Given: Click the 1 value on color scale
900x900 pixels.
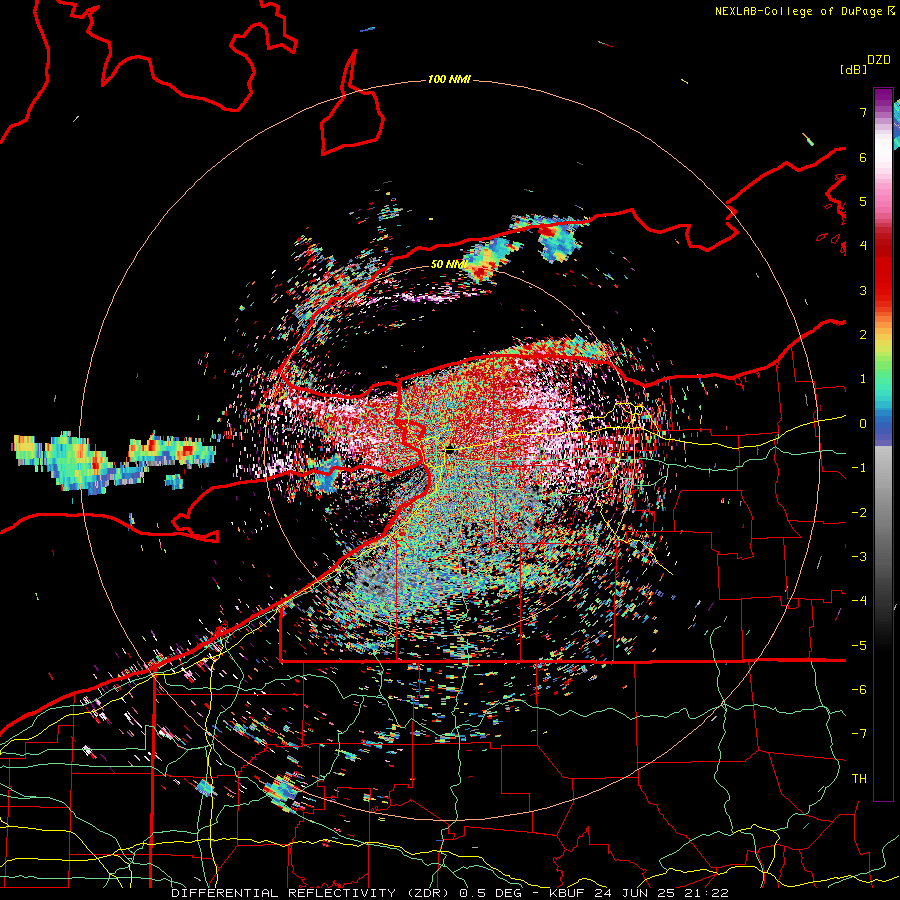Looking at the screenshot, I should tap(863, 379).
